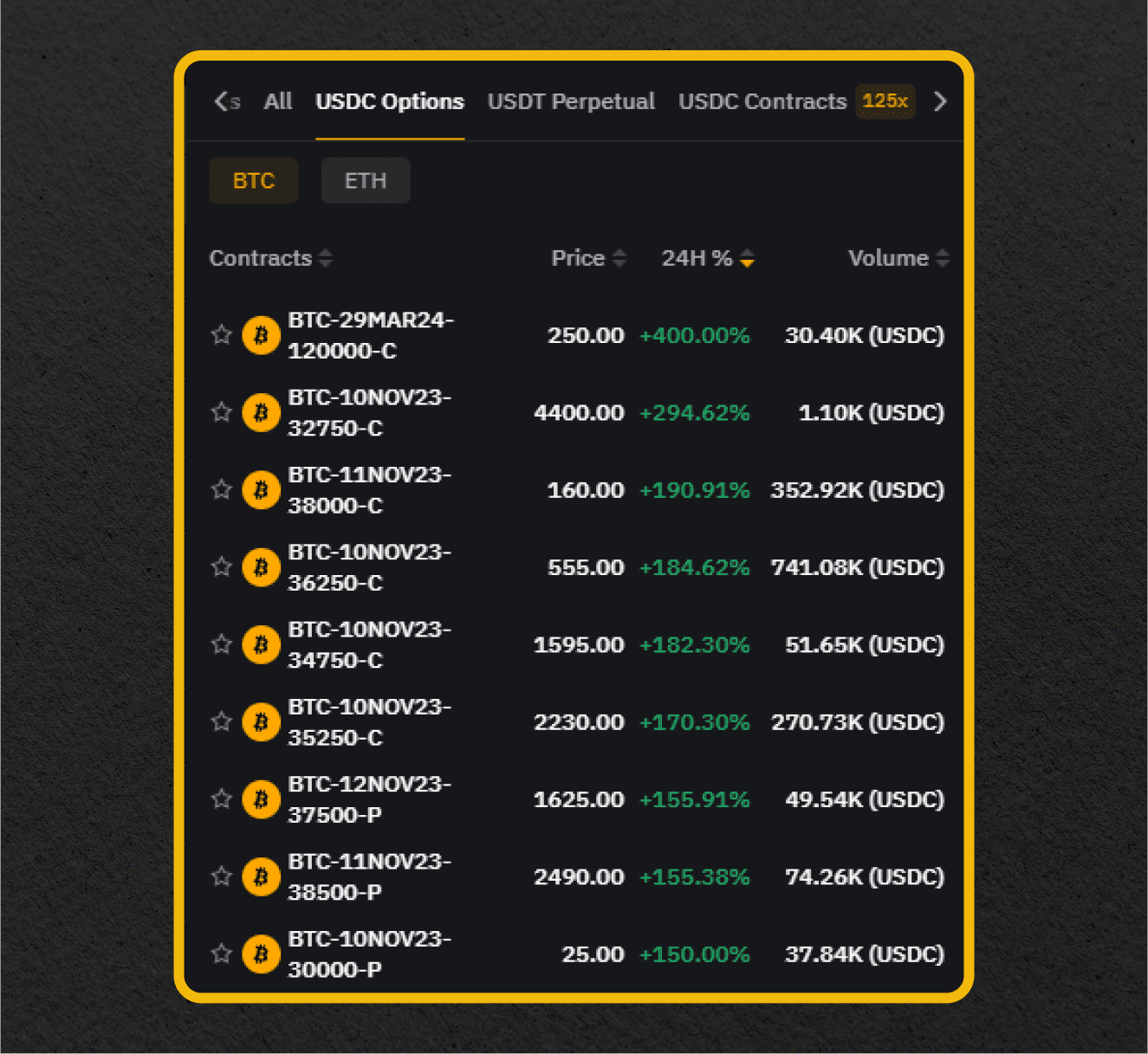1148x1054 pixels.
Task: Click the Bitcoin icon on the BTC-11NOV23-38000-C row
Action: [x=261, y=489]
